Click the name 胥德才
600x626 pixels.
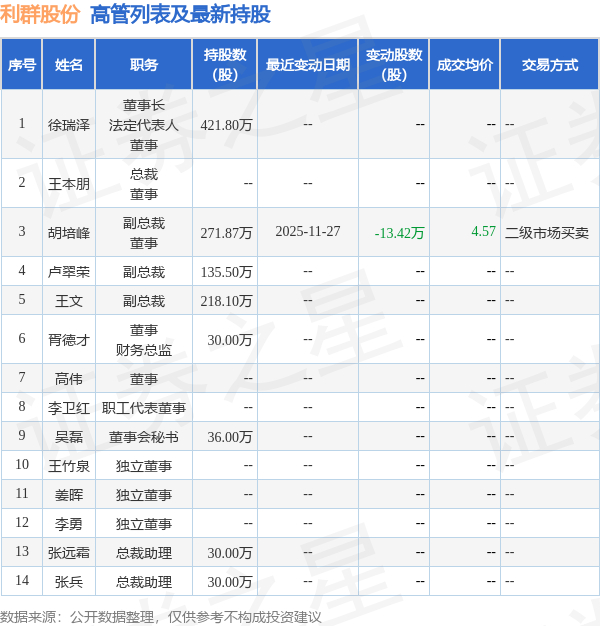coord(69,340)
